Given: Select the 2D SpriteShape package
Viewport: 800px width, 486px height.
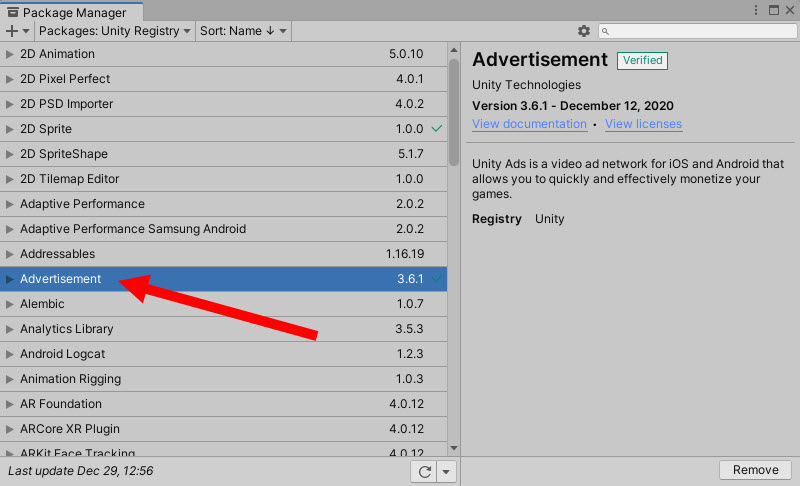Looking at the screenshot, I should [x=223, y=154].
